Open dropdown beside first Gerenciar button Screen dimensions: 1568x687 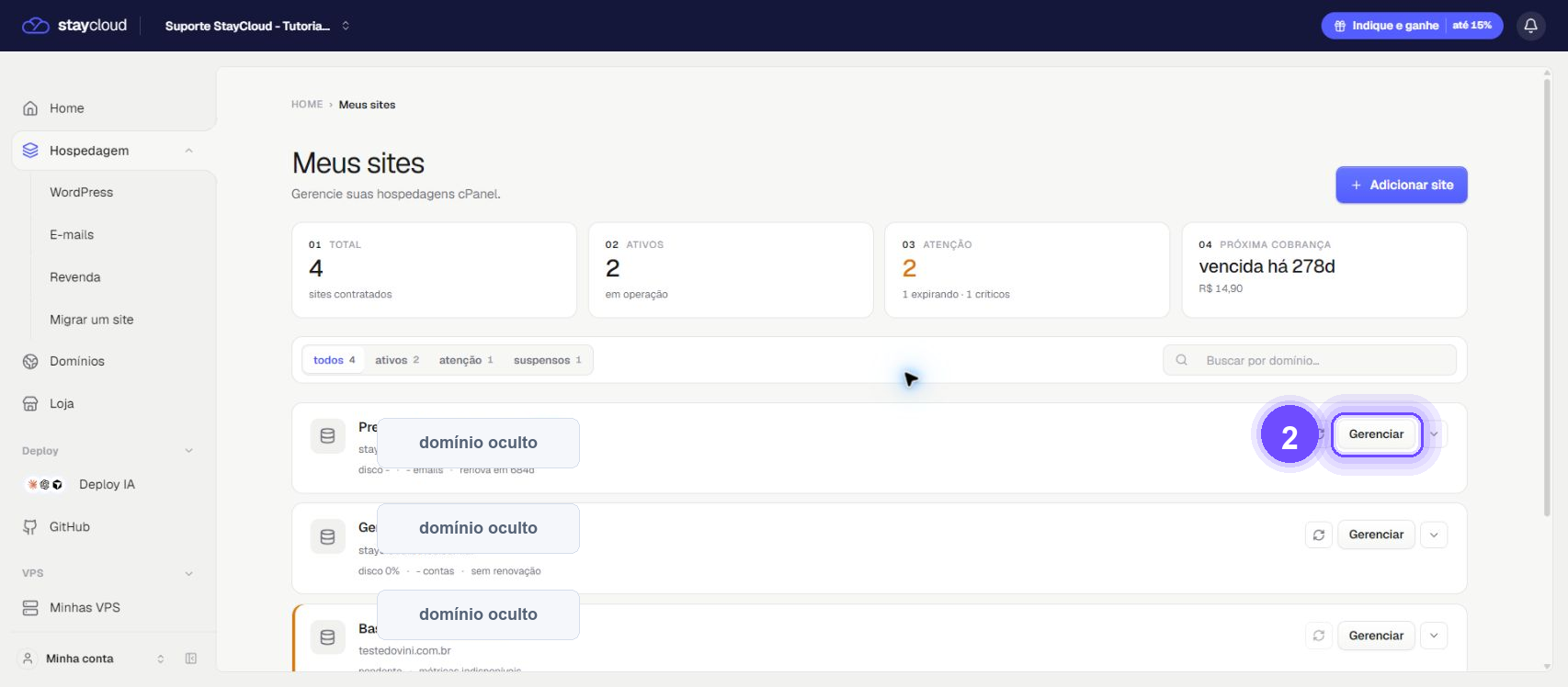point(1434,434)
